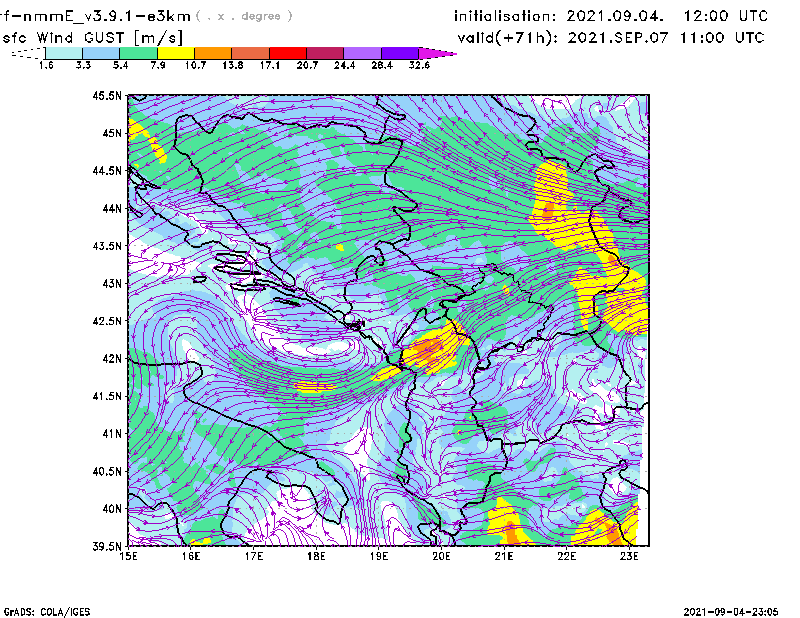Click the initialisation time '12:00 UTC'
The width and height of the screenshot is (800, 618).
tap(726, 16)
